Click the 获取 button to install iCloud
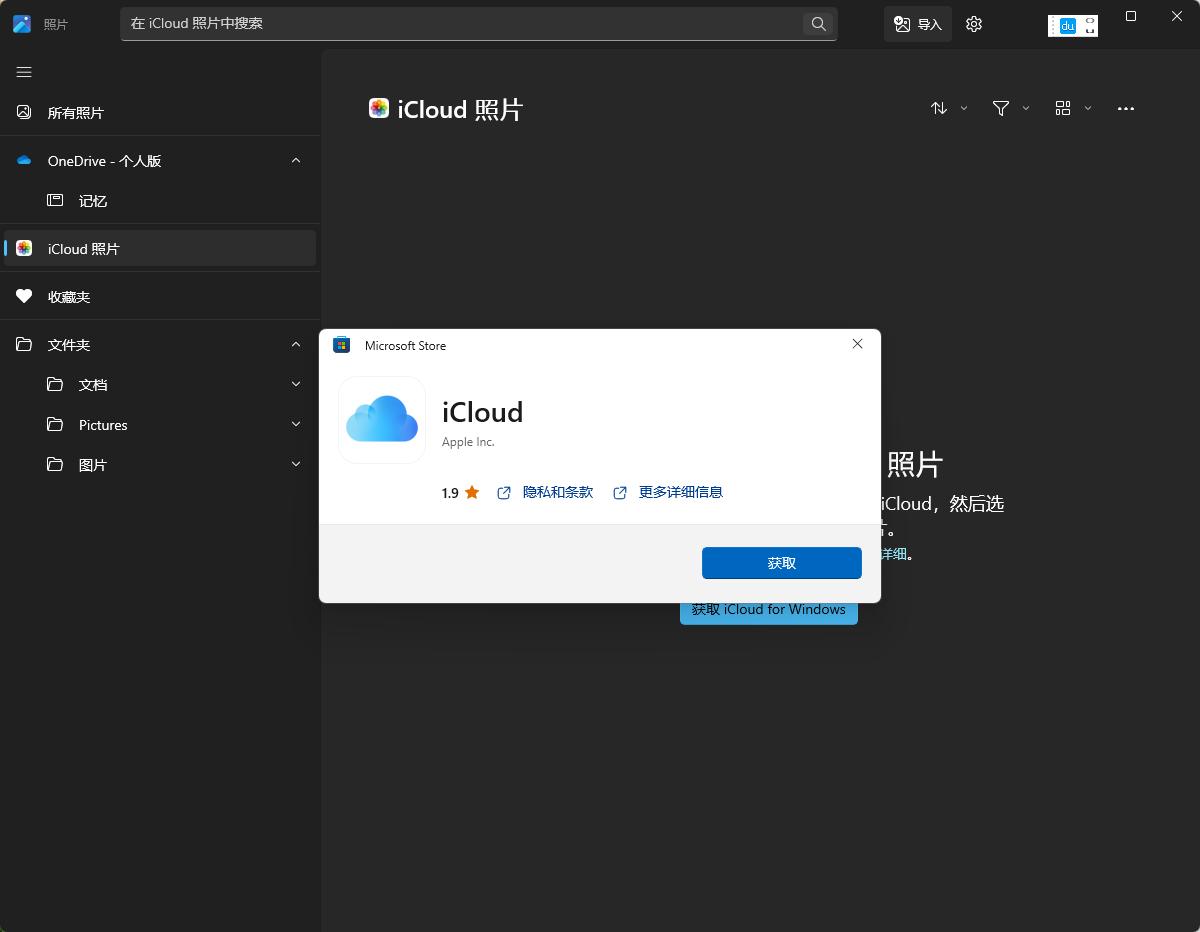This screenshot has width=1200, height=932. pyautogui.click(x=781, y=562)
